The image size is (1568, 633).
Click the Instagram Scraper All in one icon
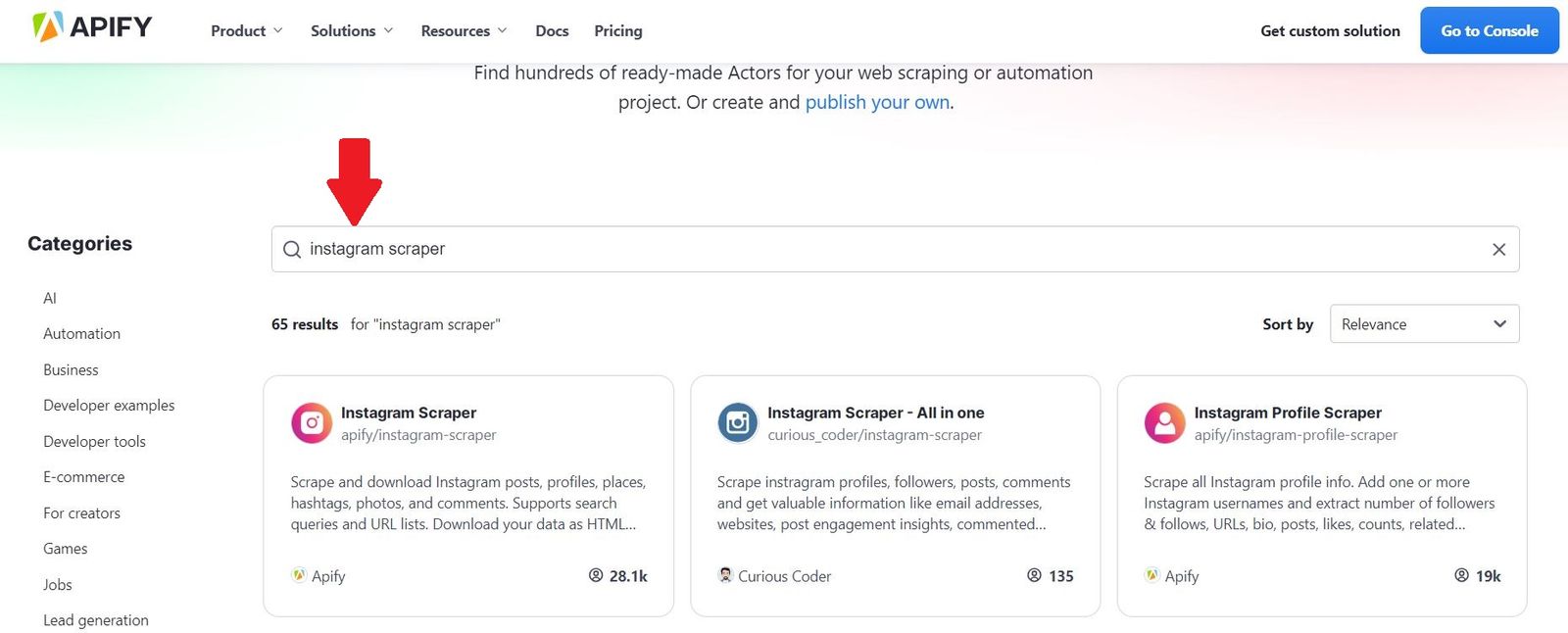coord(737,422)
